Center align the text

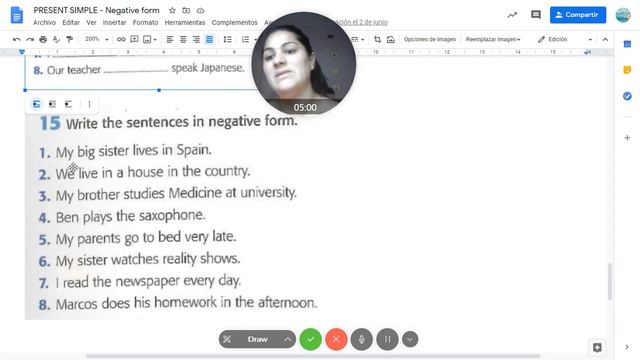[x=183, y=40]
